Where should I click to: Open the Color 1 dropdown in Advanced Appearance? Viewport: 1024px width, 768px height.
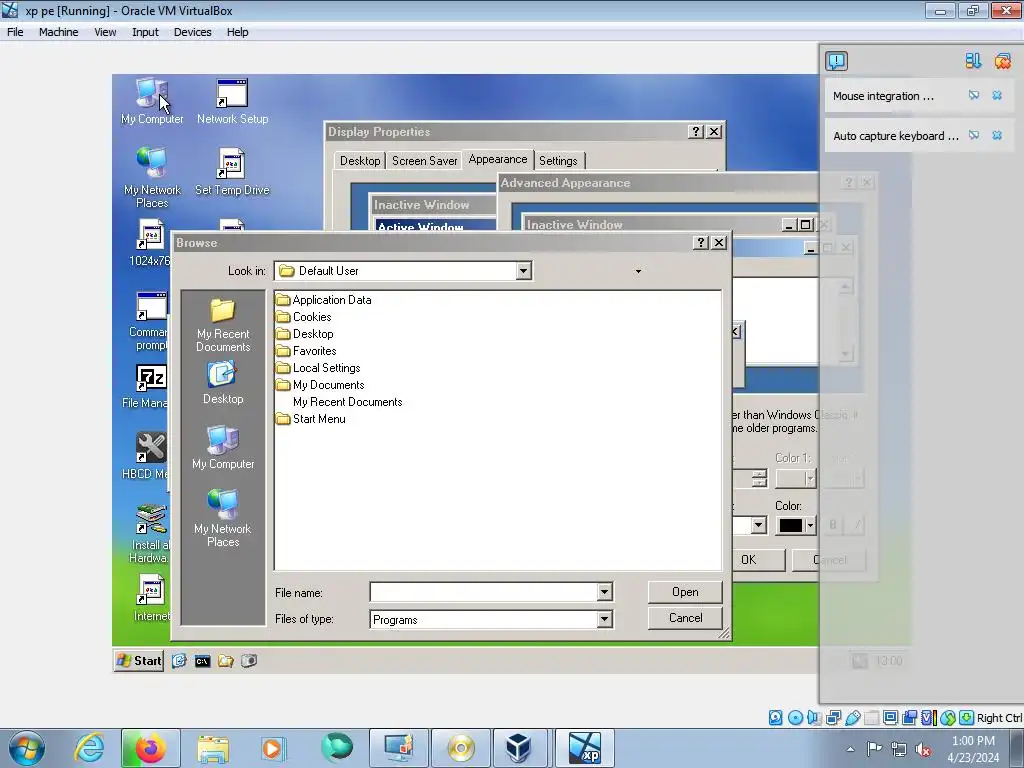point(810,479)
